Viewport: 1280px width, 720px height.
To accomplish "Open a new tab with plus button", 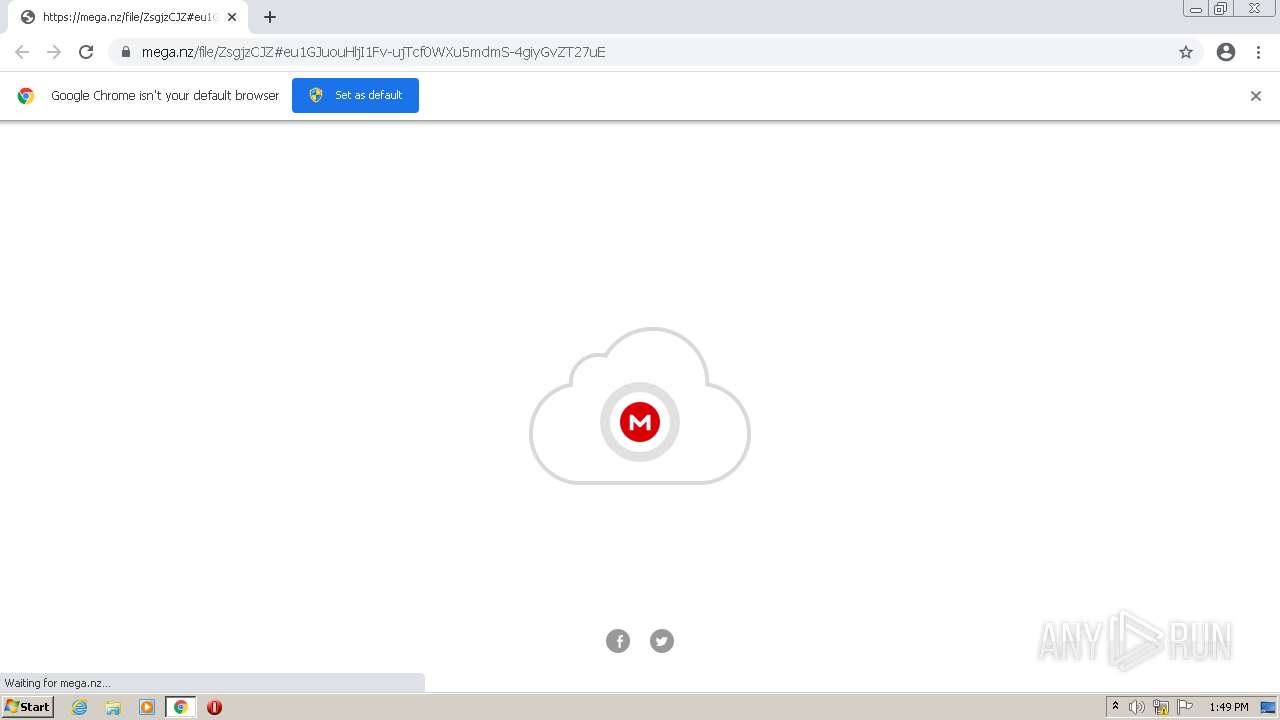I will coord(270,17).
